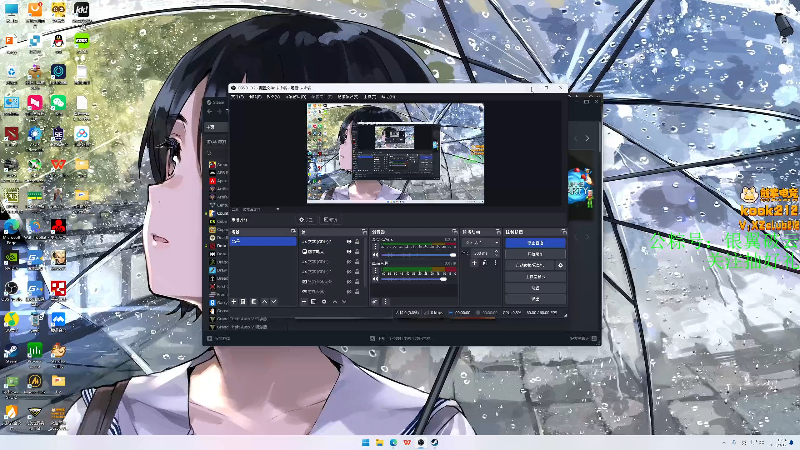The image size is (800, 450).
Task: Open the last menu in OBS menu bar
Action: [388, 96]
